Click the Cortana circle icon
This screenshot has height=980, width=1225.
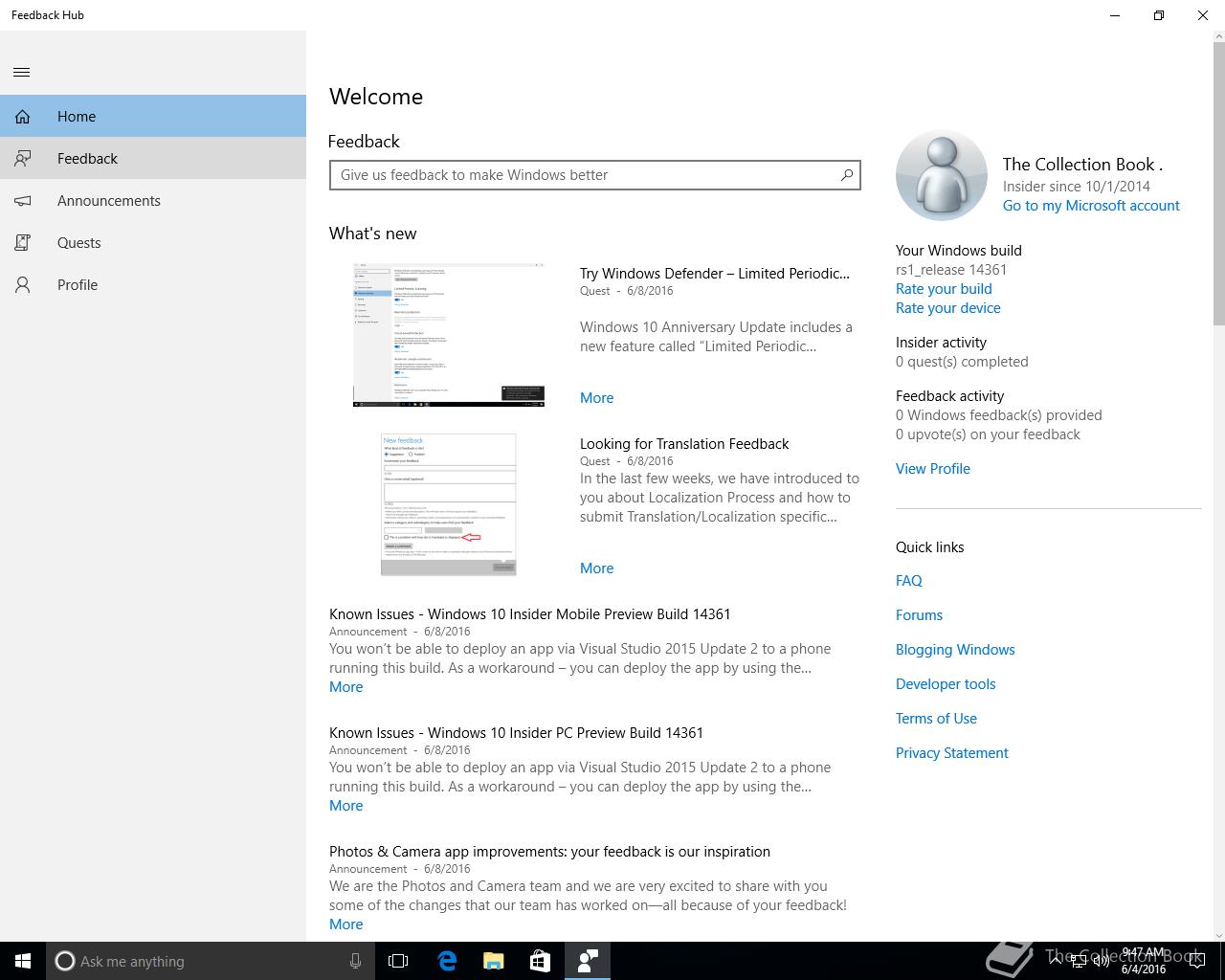(64, 961)
